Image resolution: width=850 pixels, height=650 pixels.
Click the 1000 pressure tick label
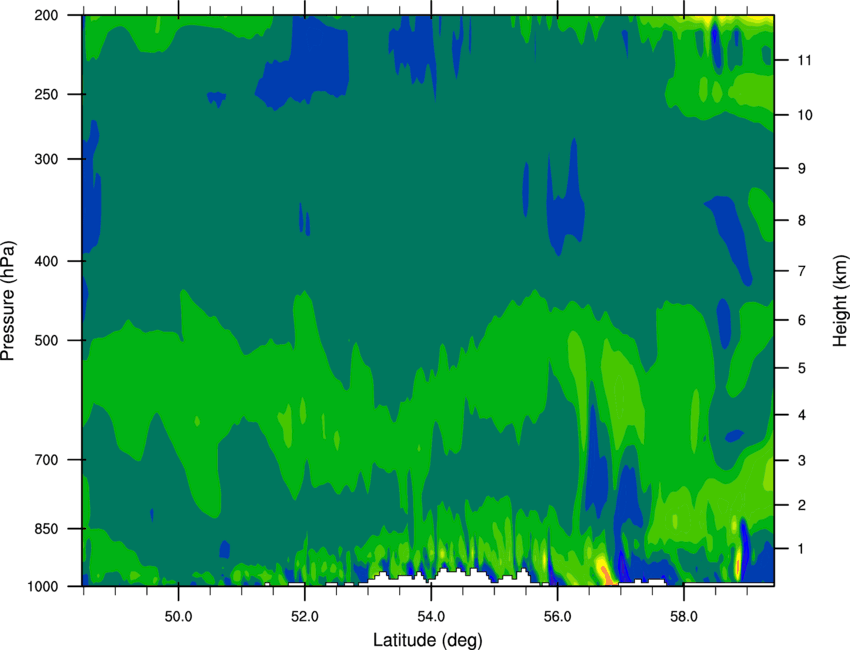click(x=43, y=587)
